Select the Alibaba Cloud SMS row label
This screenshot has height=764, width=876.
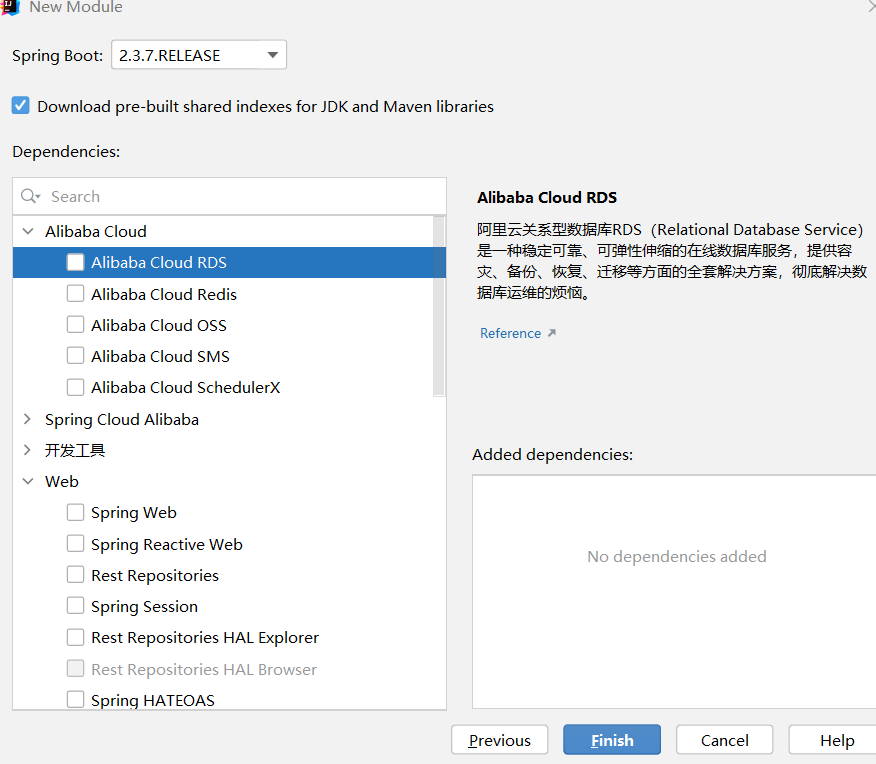(x=160, y=356)
